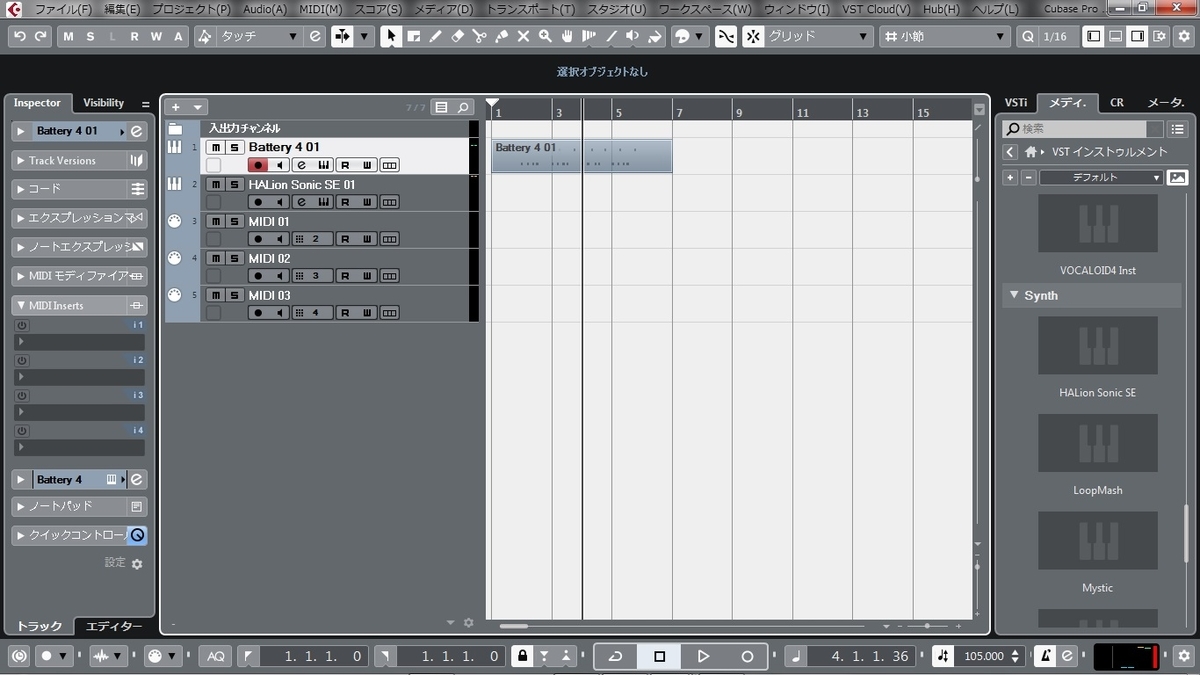Click the AQ auto quantize button

[216, 656]
